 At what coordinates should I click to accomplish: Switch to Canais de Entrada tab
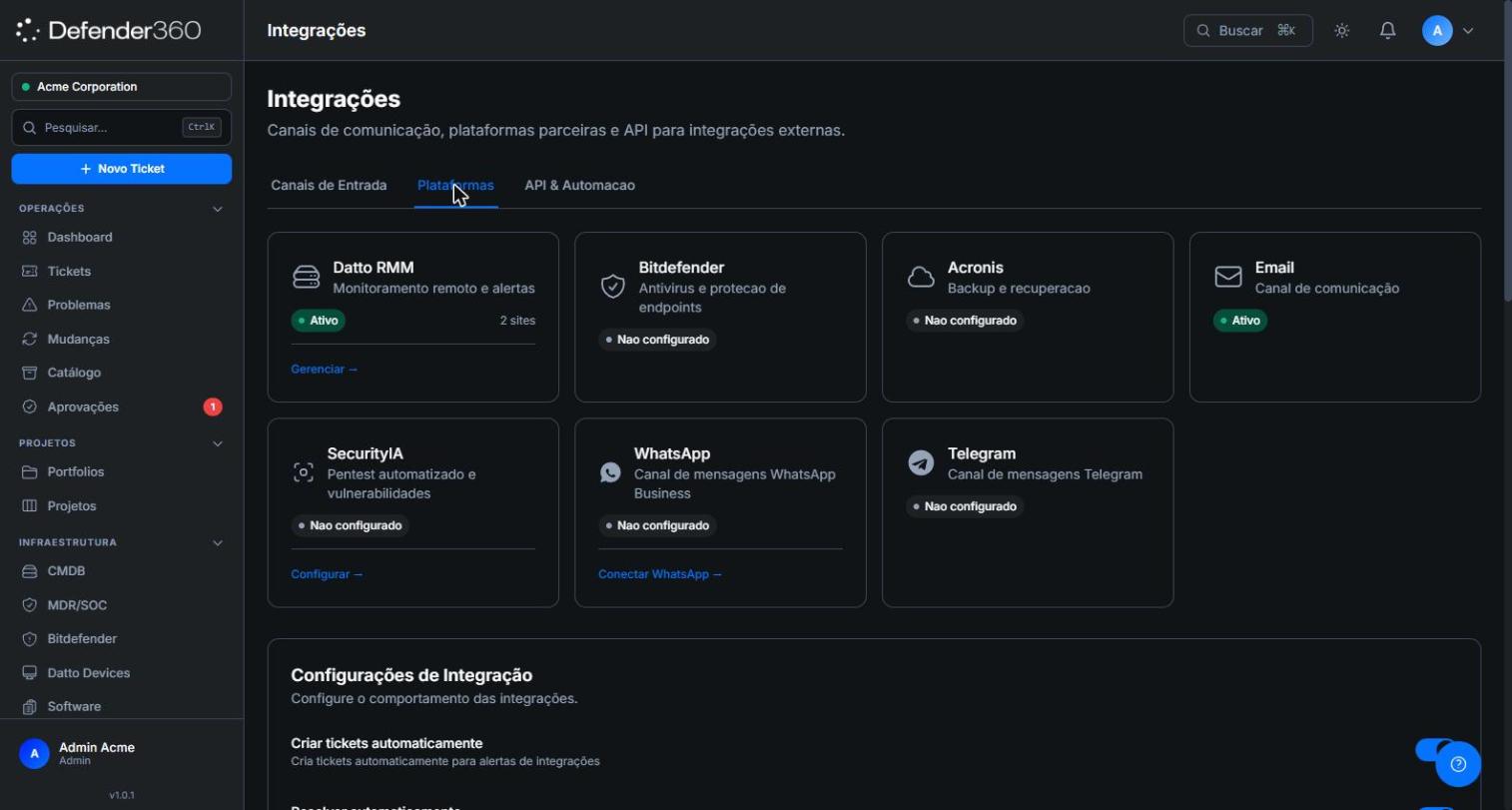click(x=329, y=185)
